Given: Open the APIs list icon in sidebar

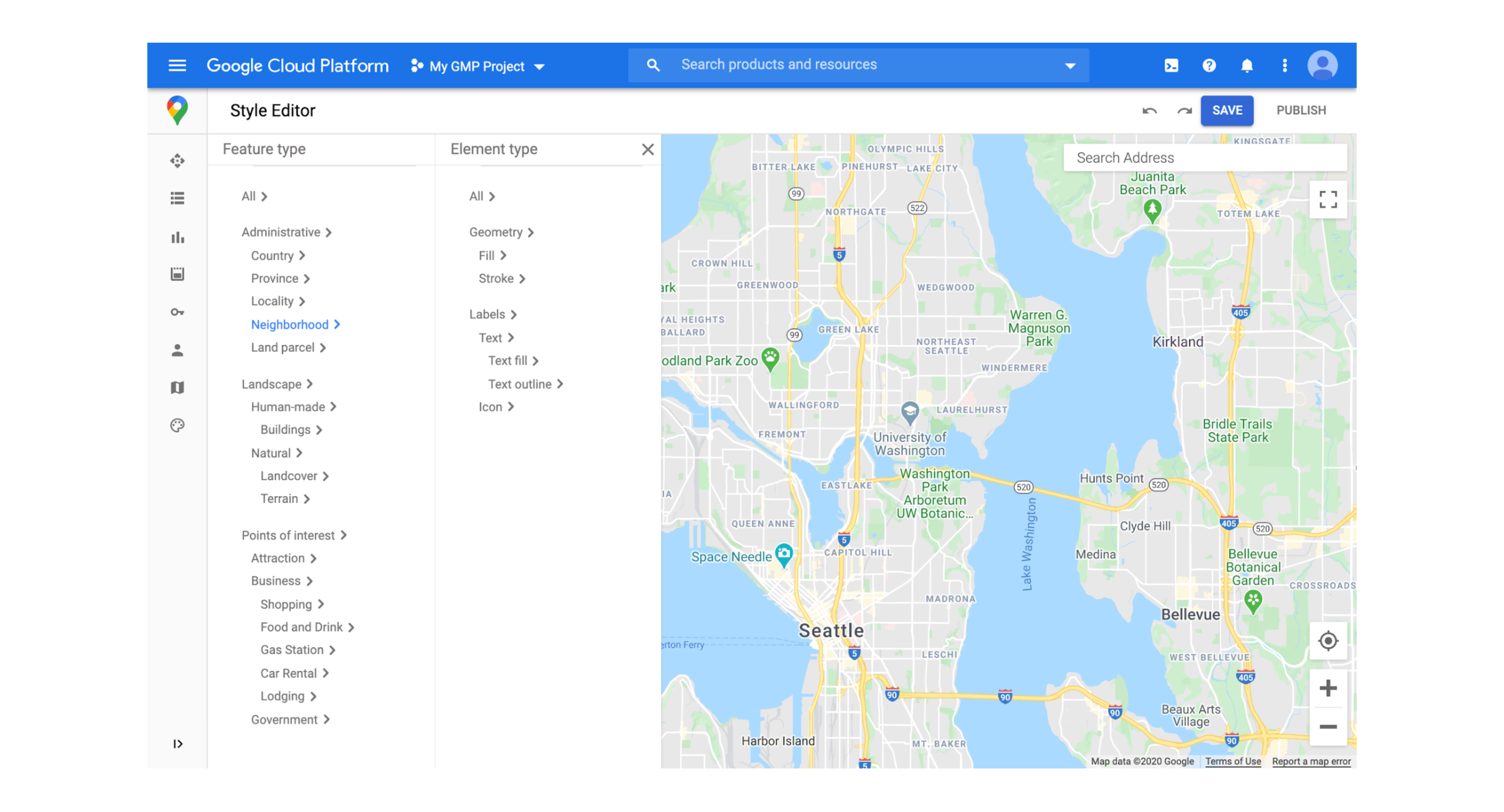Looking at the screenshot, I should 178,198.
